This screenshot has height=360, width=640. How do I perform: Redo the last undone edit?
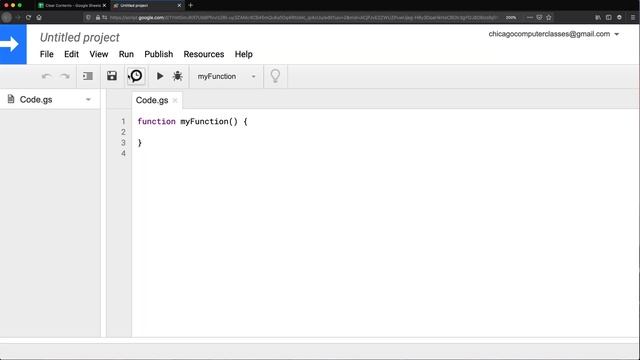65,76
